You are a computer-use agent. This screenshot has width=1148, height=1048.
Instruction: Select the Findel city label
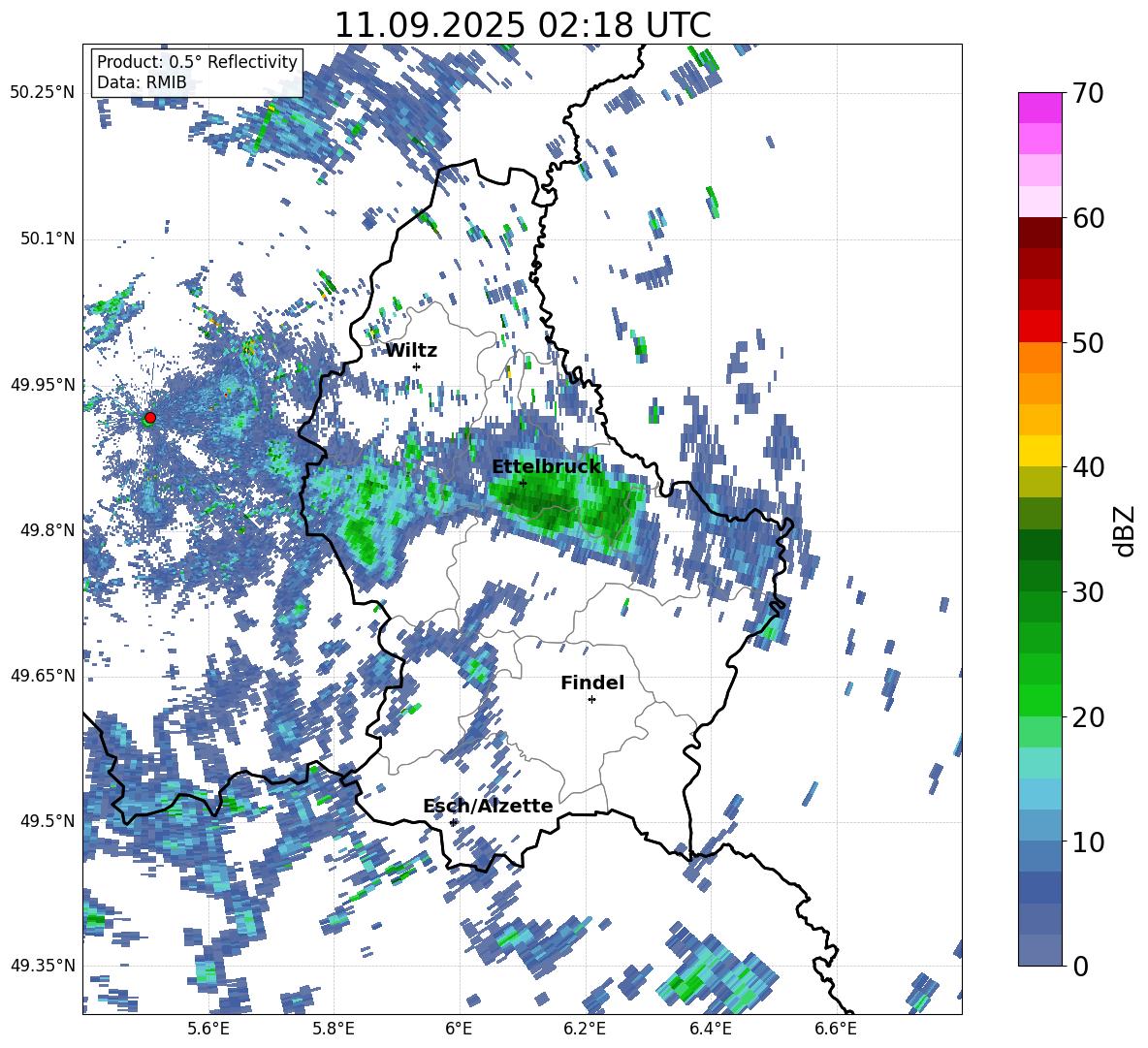[592, 683]
